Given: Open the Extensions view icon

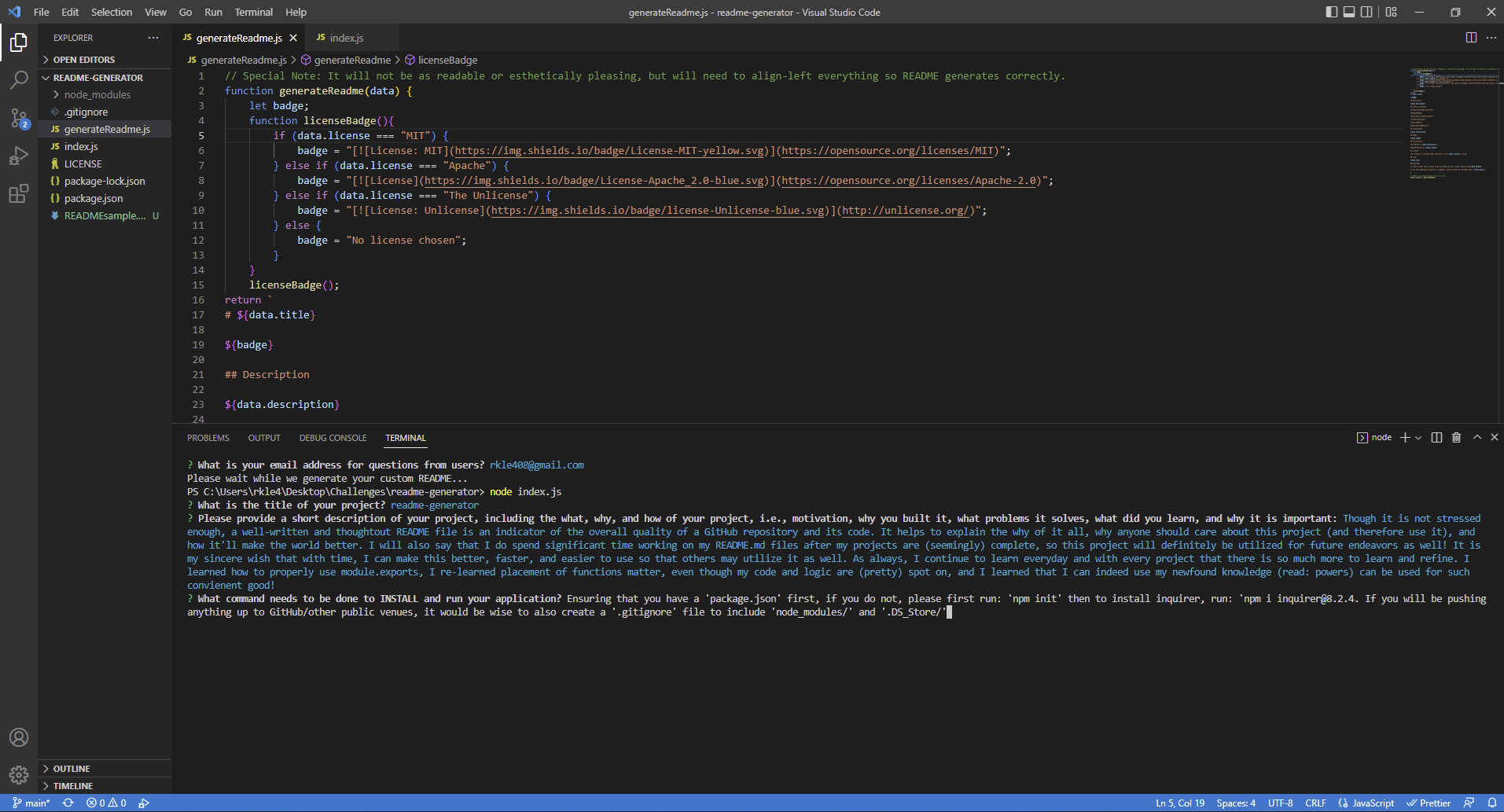Looking at the screenshot, I should [x=19, y=193].
